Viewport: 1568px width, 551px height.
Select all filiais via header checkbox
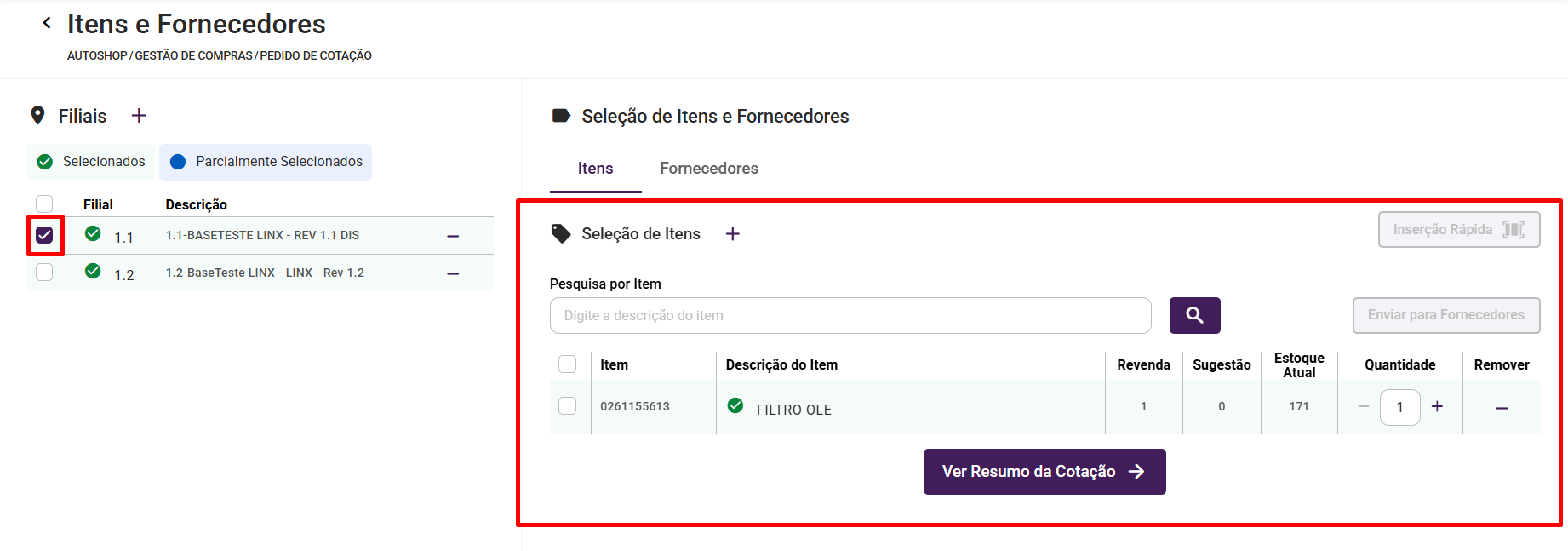pyautogui.click(x=44, y=203)
